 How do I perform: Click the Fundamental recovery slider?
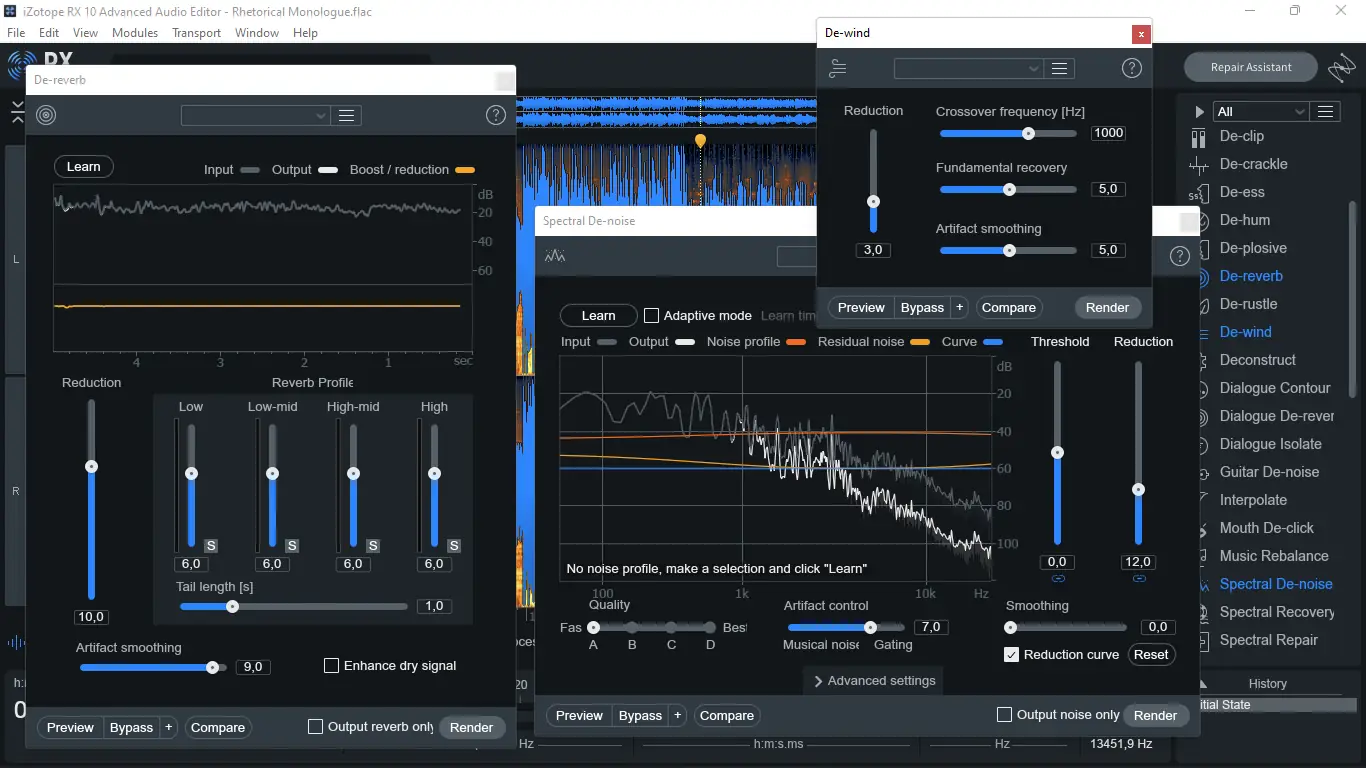point(1008,189)
